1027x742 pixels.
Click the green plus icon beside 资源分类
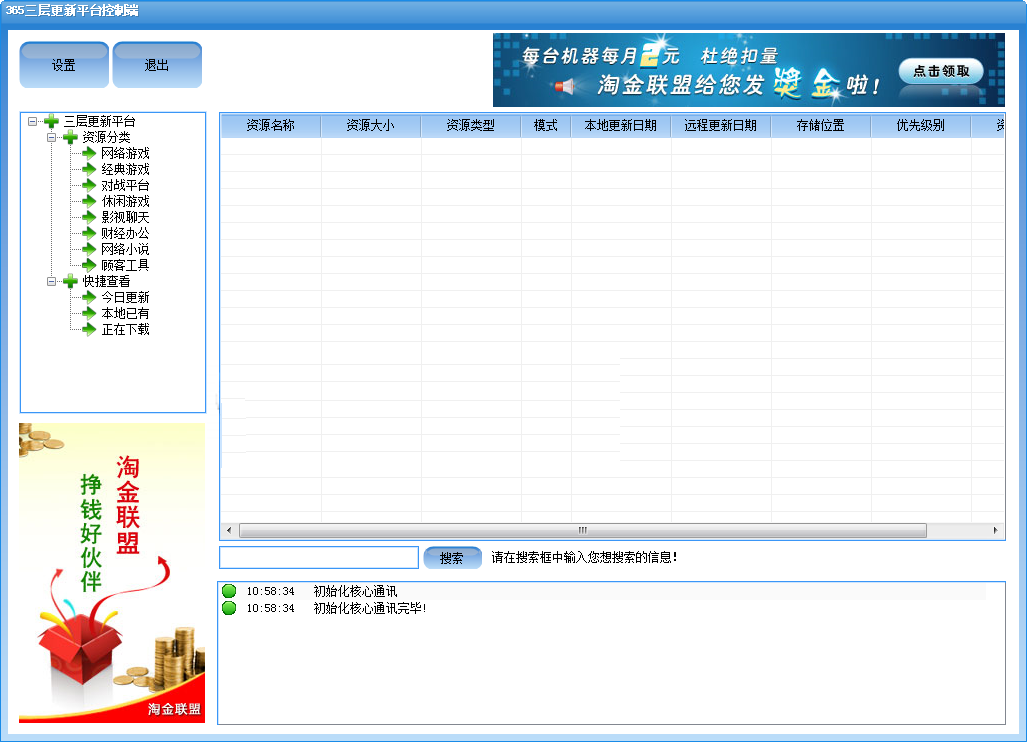[x=70, y=138]
